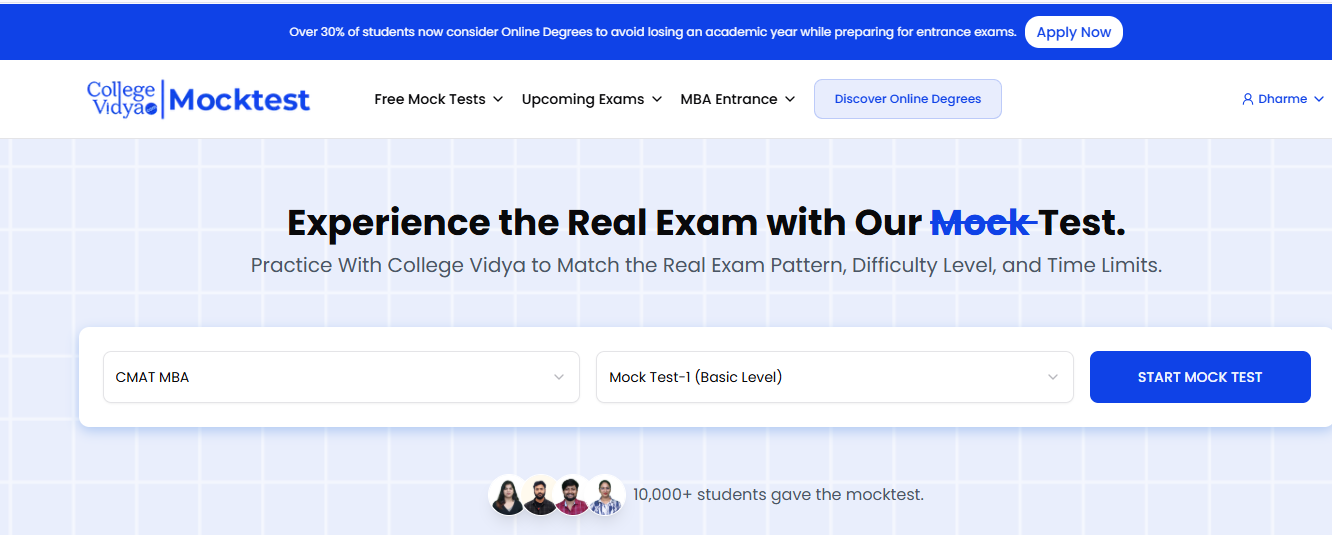The width and height of the screenshot is (1332, 535).
Task: Click the Discover Online Degrees button
Action: tap(908, 99)
